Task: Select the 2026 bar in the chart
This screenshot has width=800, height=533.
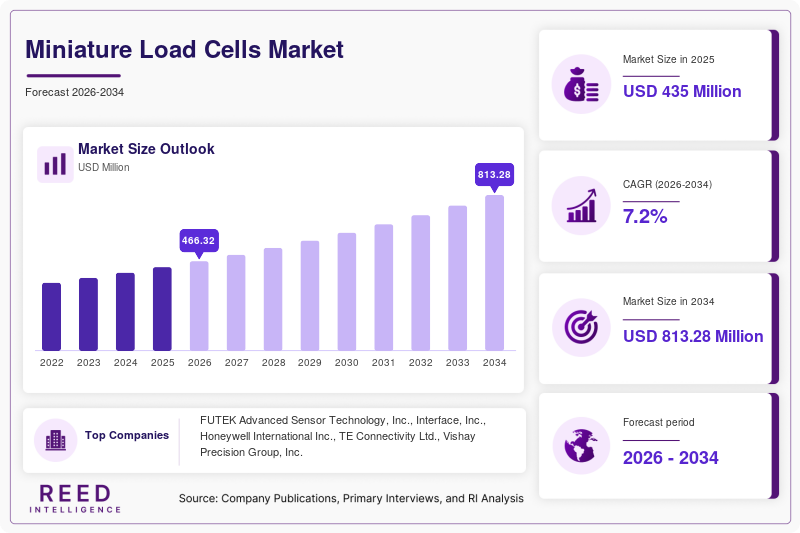Action: 199,306
